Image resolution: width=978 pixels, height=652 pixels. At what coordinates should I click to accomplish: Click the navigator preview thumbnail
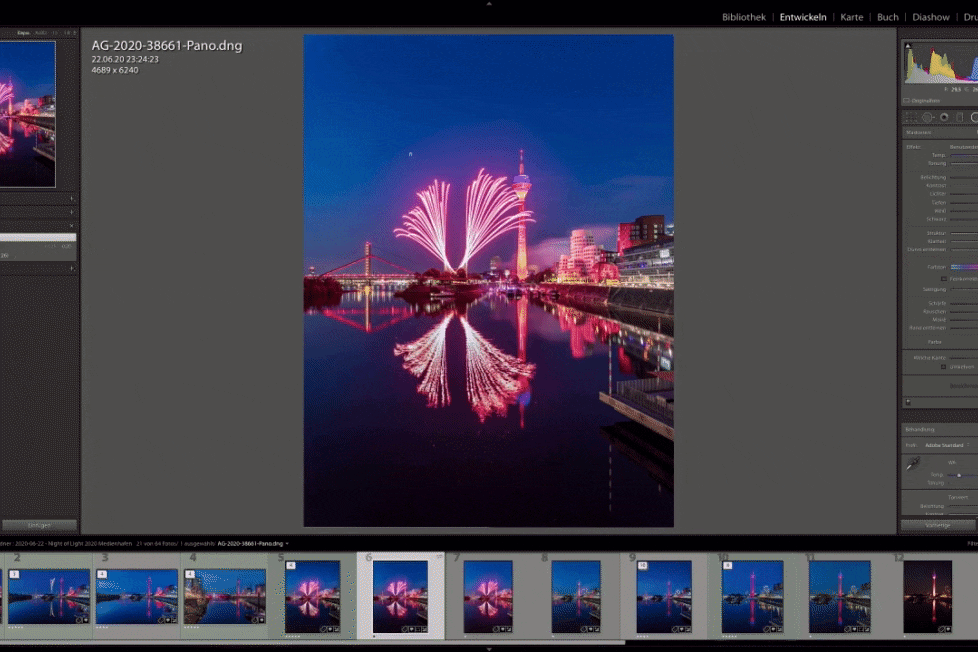(x=27, y=114)
